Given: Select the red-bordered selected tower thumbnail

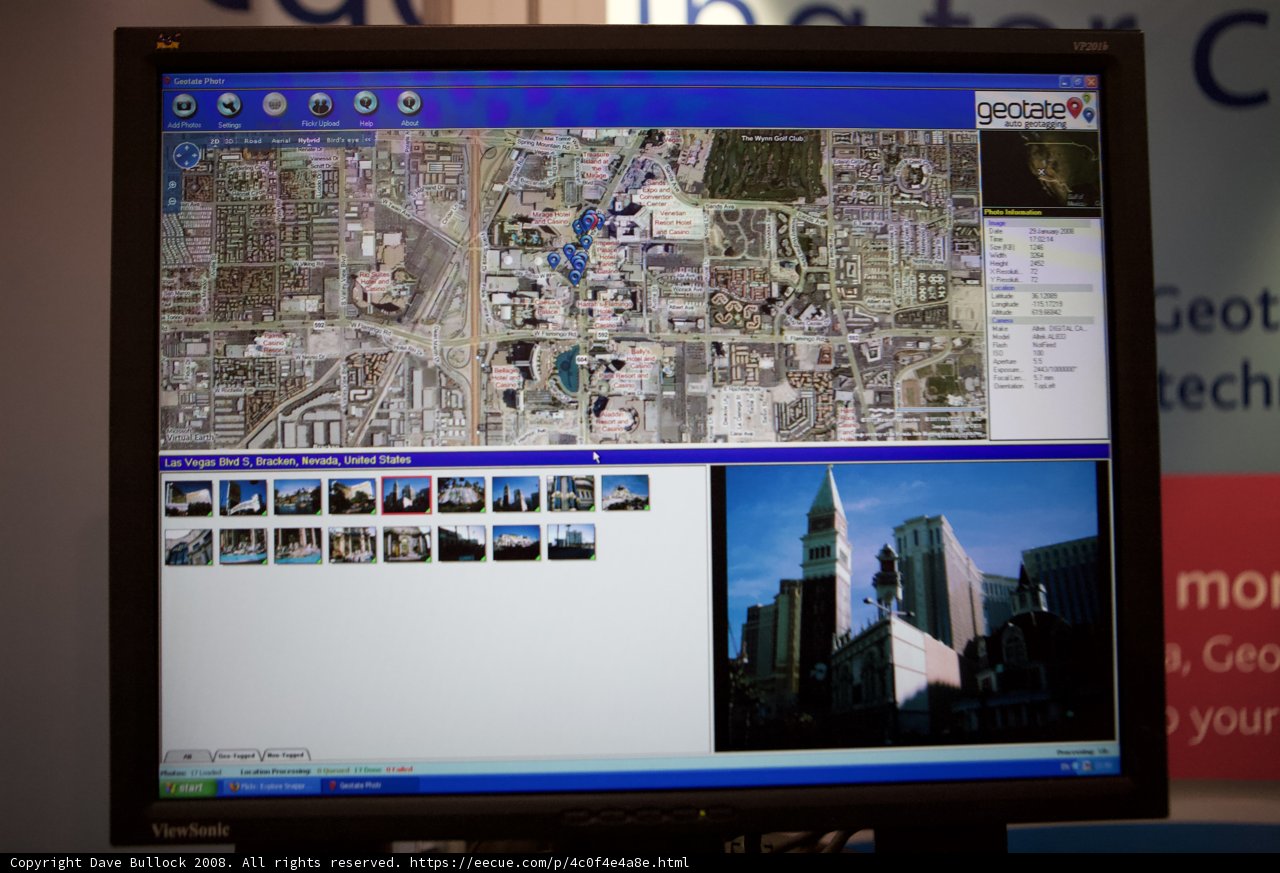Looking at the screenshot, I should point(406,495).
